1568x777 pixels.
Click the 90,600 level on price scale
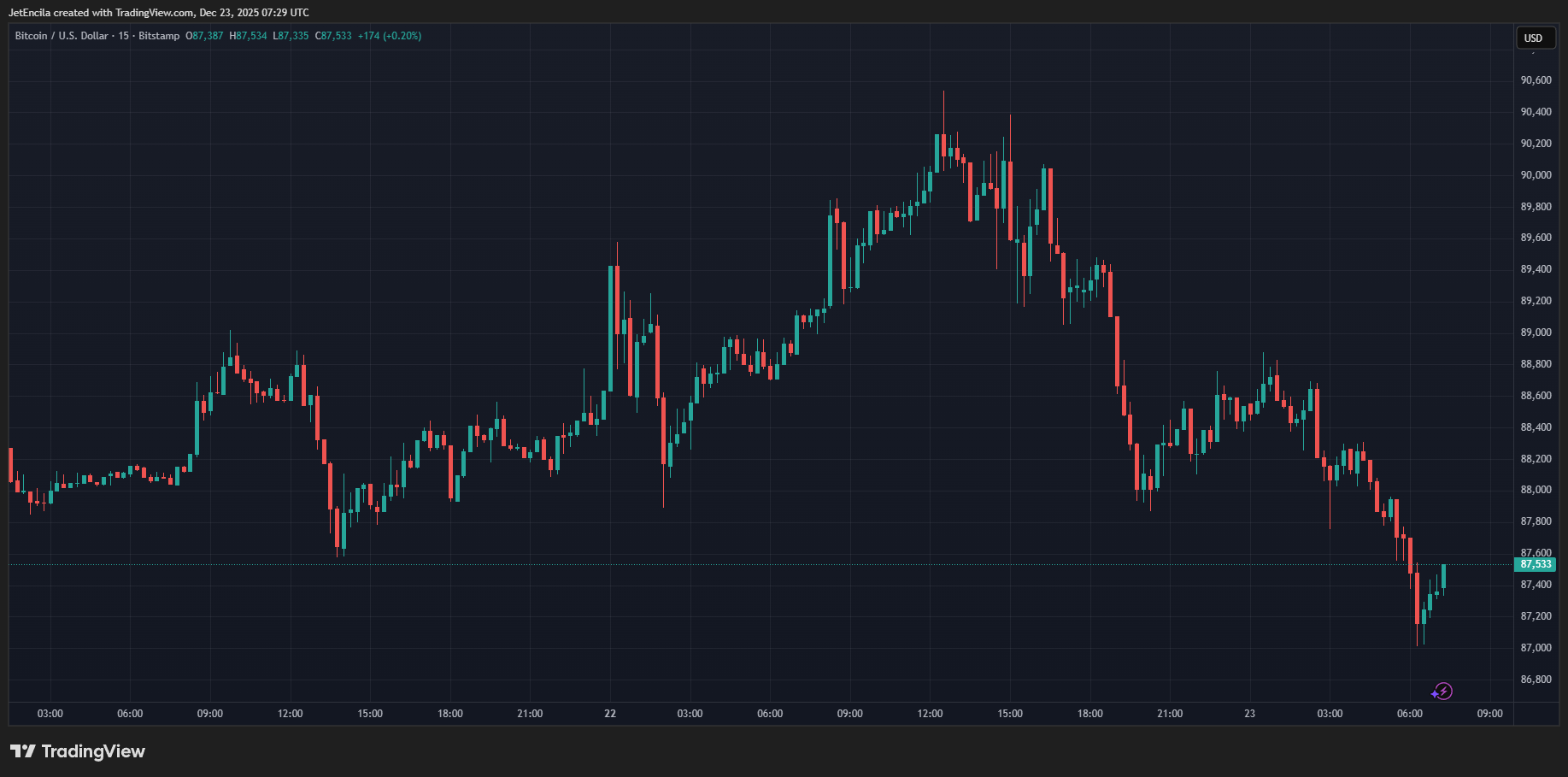(1536, 80)
